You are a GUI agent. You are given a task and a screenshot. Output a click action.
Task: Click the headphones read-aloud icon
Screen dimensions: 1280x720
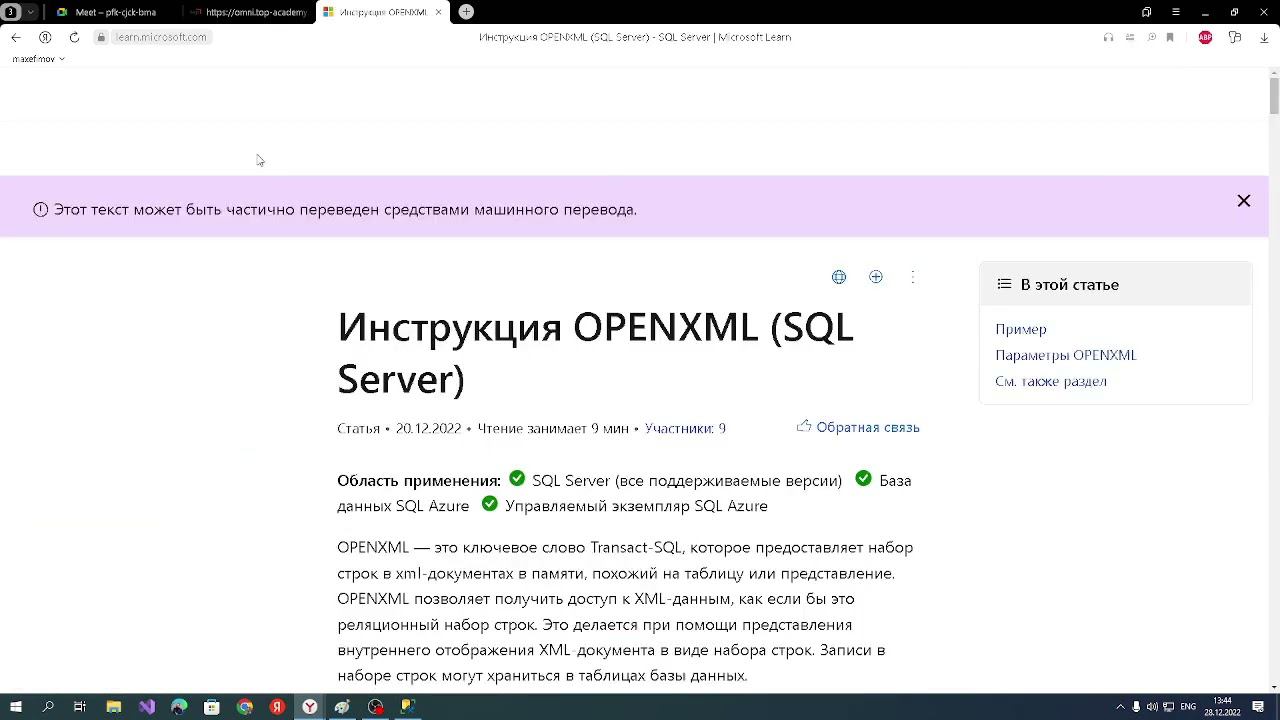tap(1108, 37)
